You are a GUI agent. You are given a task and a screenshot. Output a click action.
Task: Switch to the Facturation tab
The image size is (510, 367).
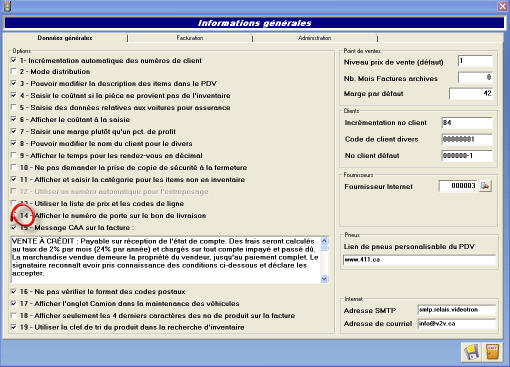coord(190,38)
